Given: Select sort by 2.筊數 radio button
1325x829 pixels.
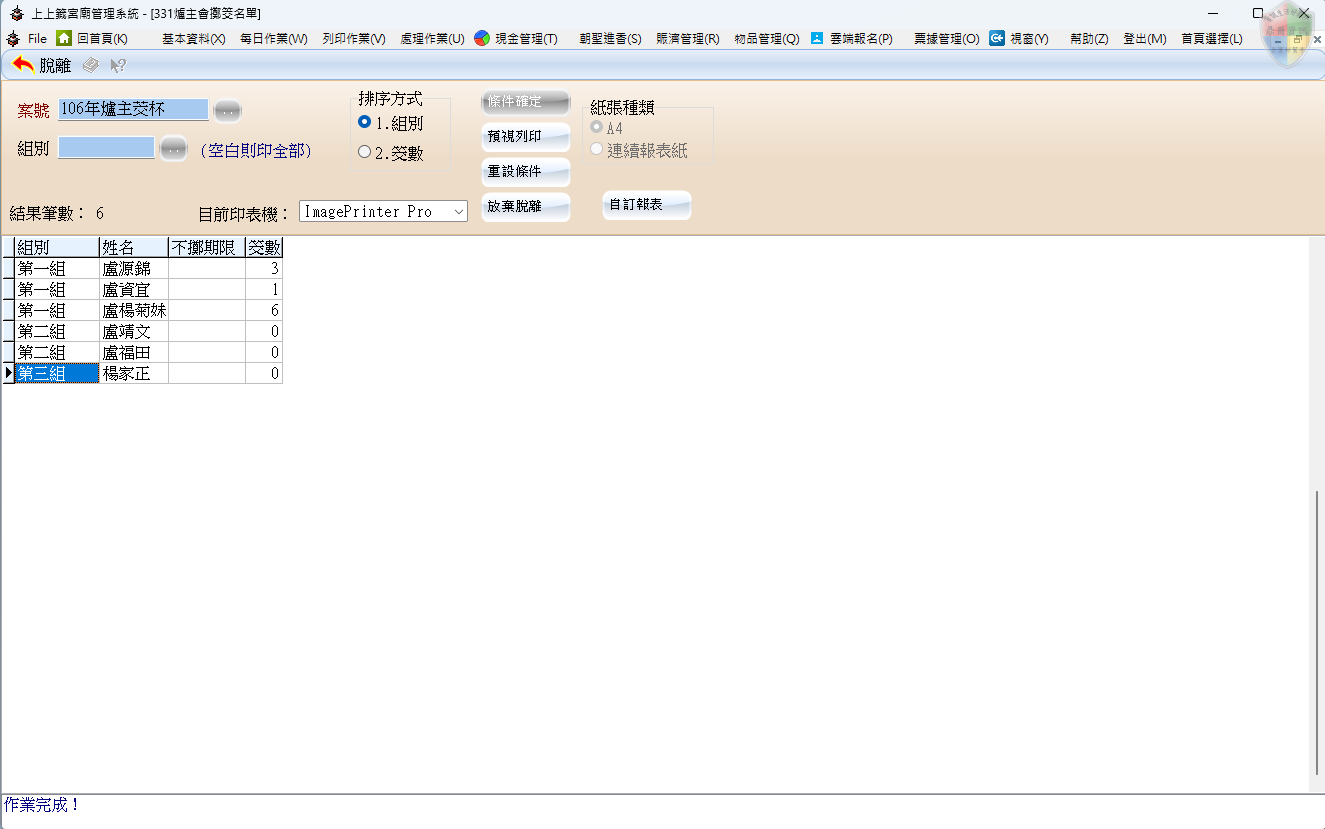Looking at the screenshot, I should pos(365,152).
